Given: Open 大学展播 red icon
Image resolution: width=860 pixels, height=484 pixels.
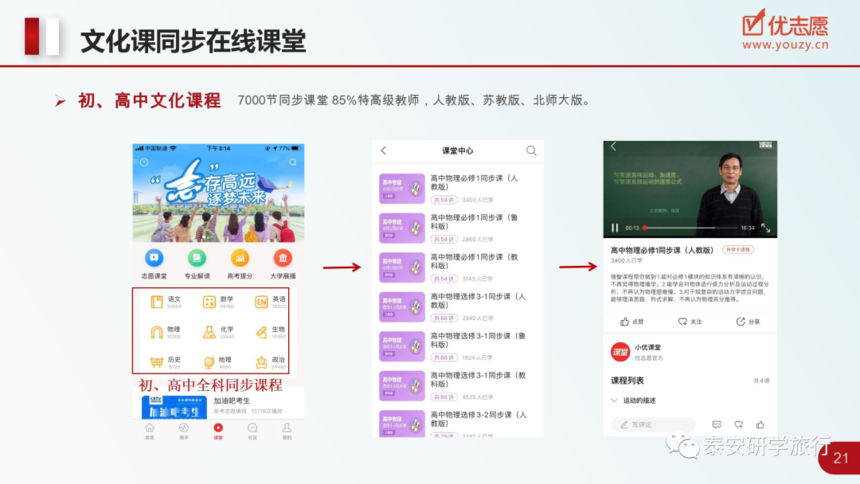Looking at the screenshot, I should (282, 257).
